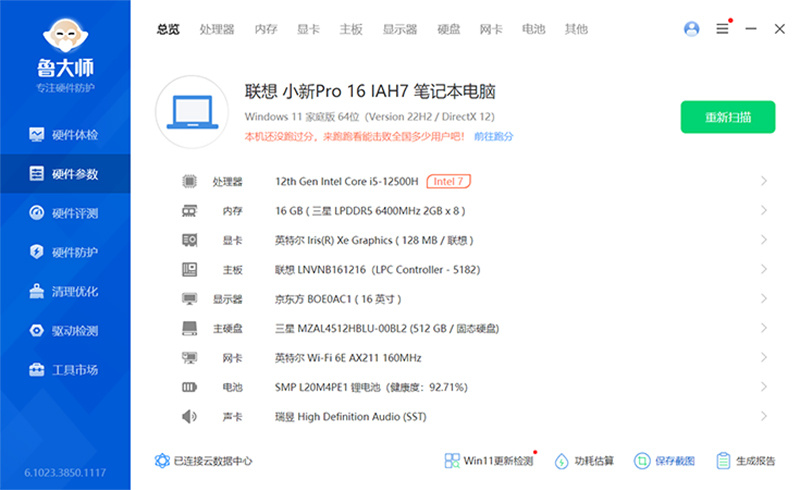Expand the 处理器 row chevron
Viewport: 800px width, 490px height.
[x=764, y=181]
